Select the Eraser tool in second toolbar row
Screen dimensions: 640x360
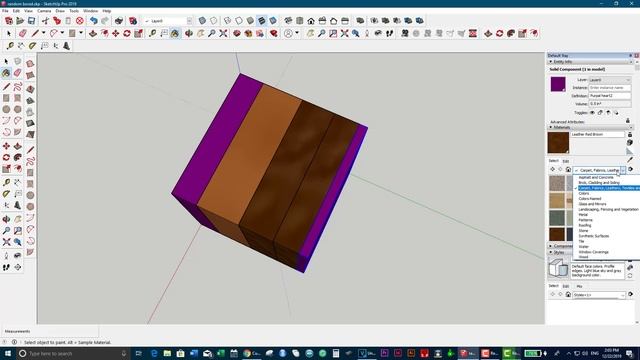point(22,33)
